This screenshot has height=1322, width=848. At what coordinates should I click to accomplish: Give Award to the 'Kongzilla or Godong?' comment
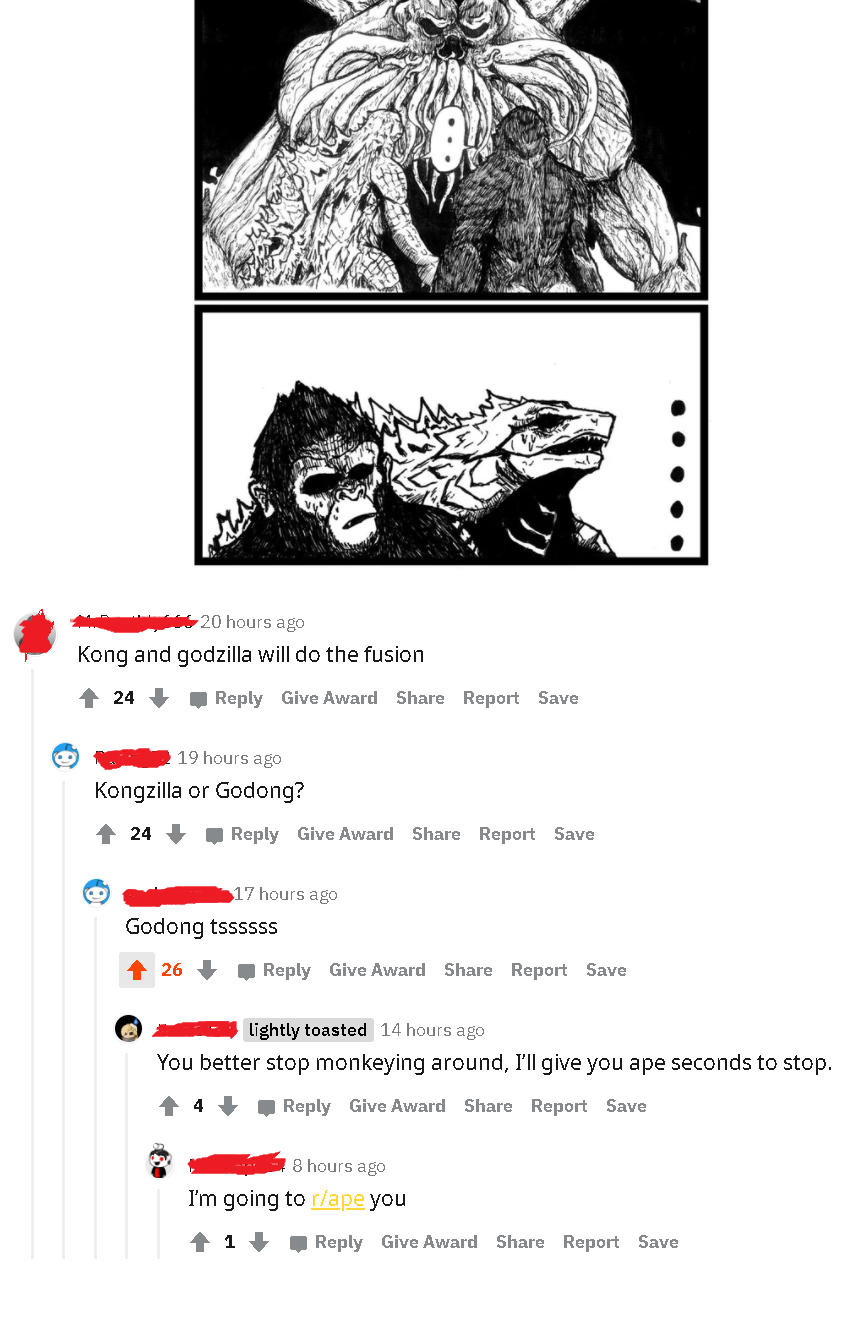(345, 834)
